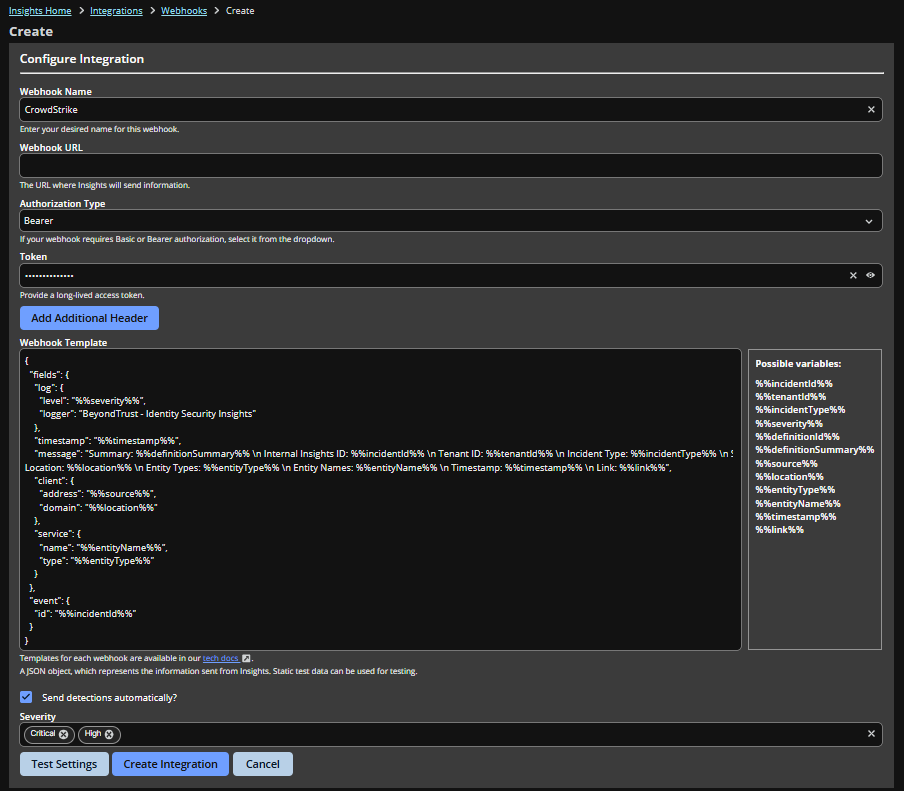Open the tech docs link
The image size is (904, 791).
click(220, 658)
